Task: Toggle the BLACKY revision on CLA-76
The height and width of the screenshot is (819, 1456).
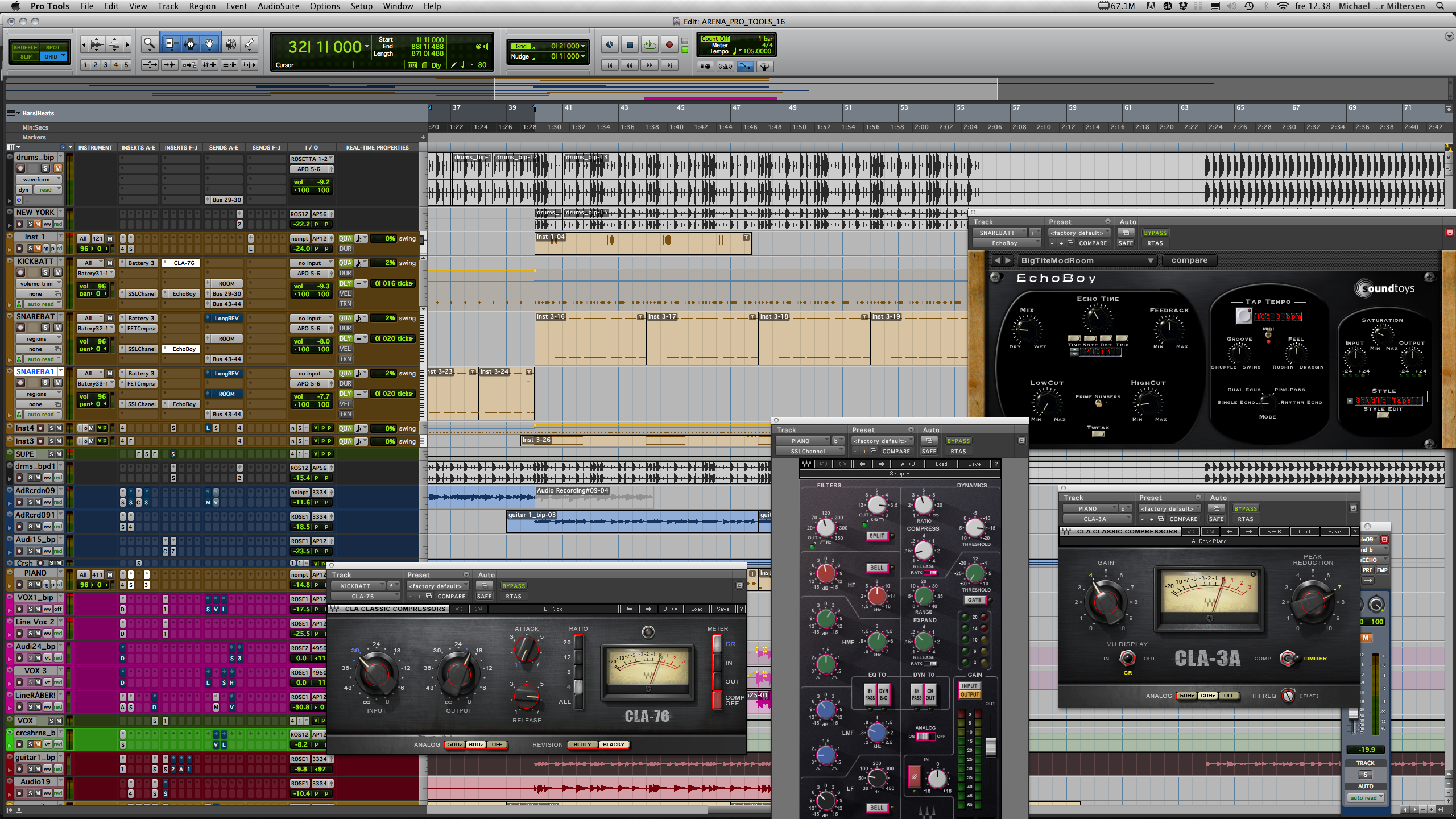Action: [613, 744]
